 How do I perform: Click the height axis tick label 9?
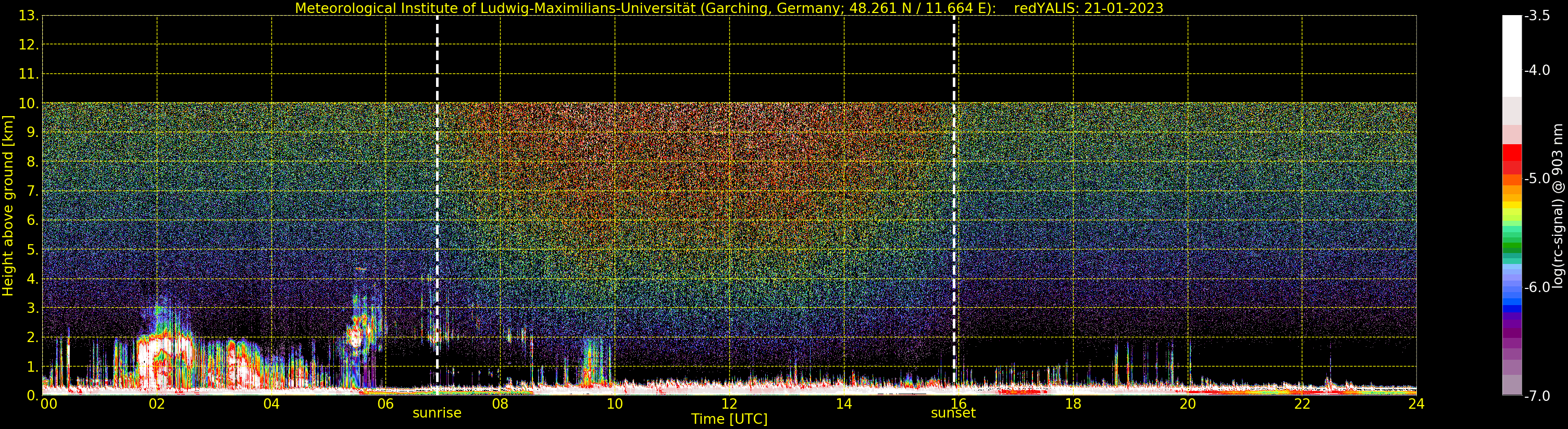click(x=32, y=133)
